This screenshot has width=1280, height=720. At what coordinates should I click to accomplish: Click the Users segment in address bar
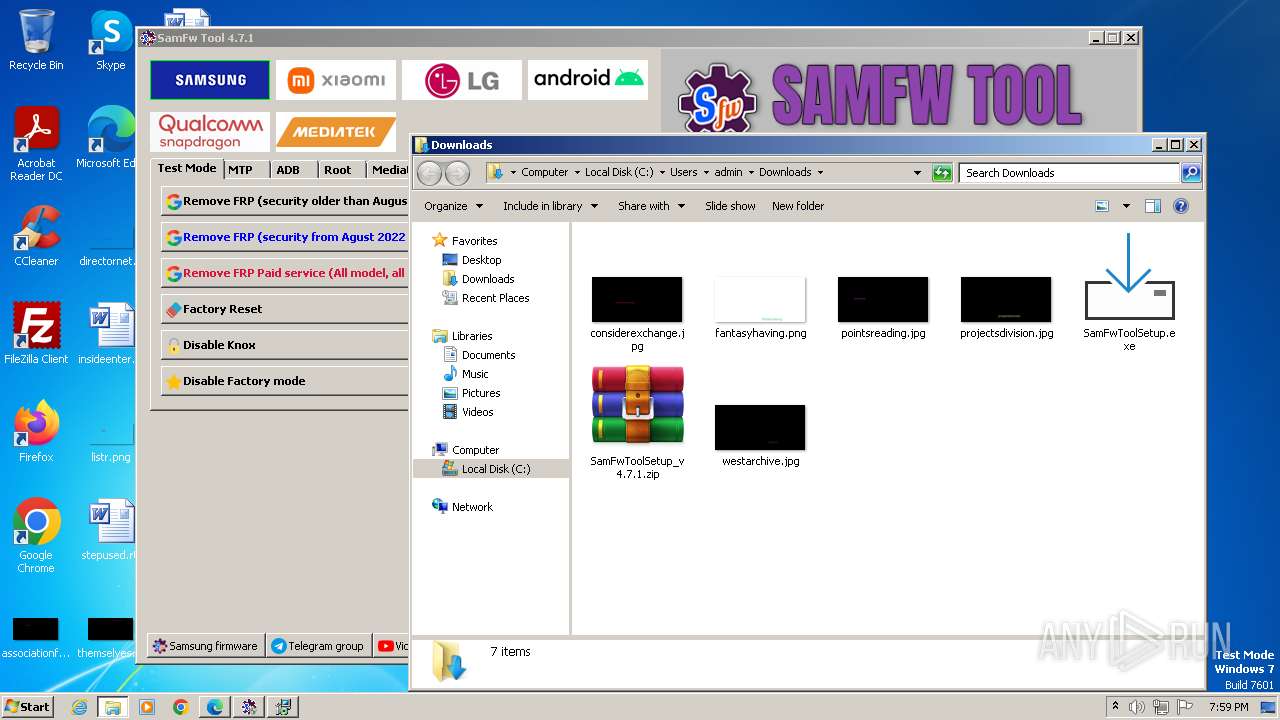pos(684,172)
